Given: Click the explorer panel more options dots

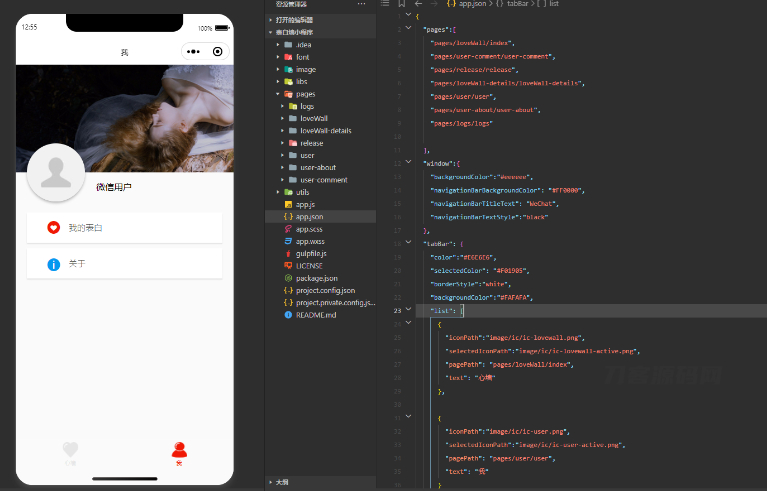Looking at the screenshot, I should (x=361, y=4).
